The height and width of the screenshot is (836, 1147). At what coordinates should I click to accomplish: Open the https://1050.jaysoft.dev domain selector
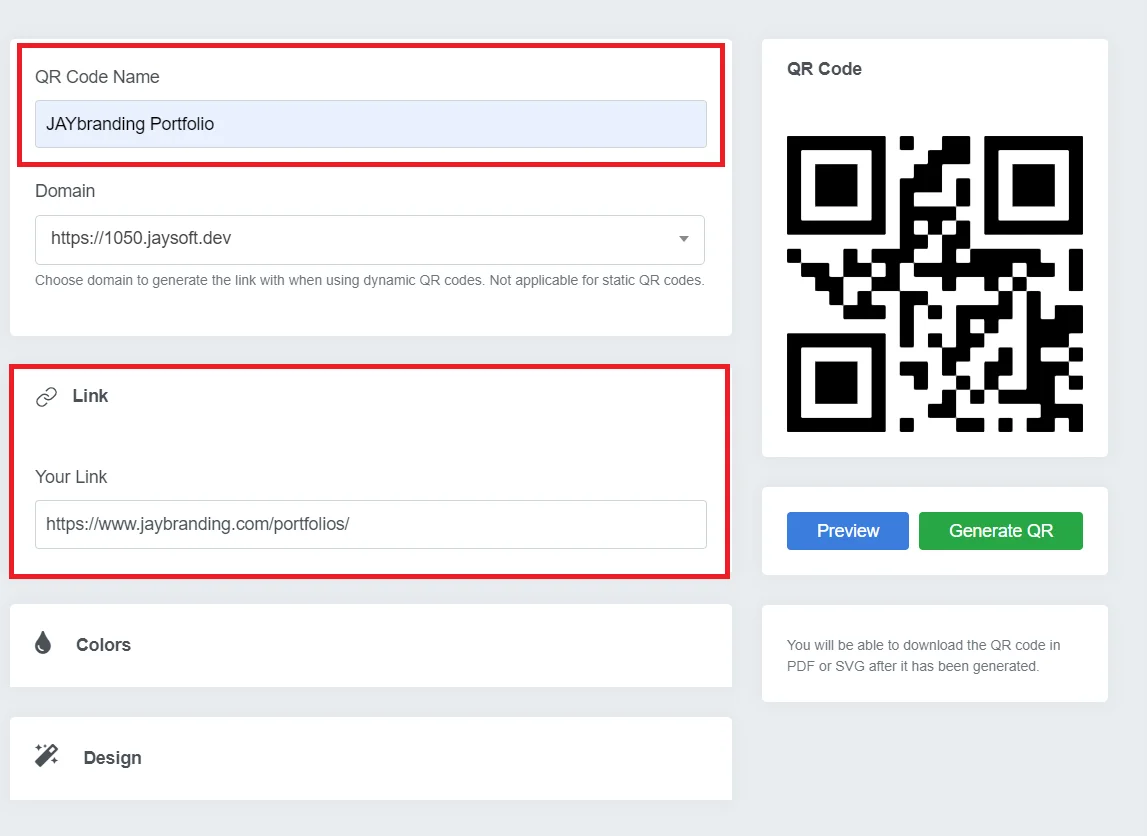coord(369,240)
